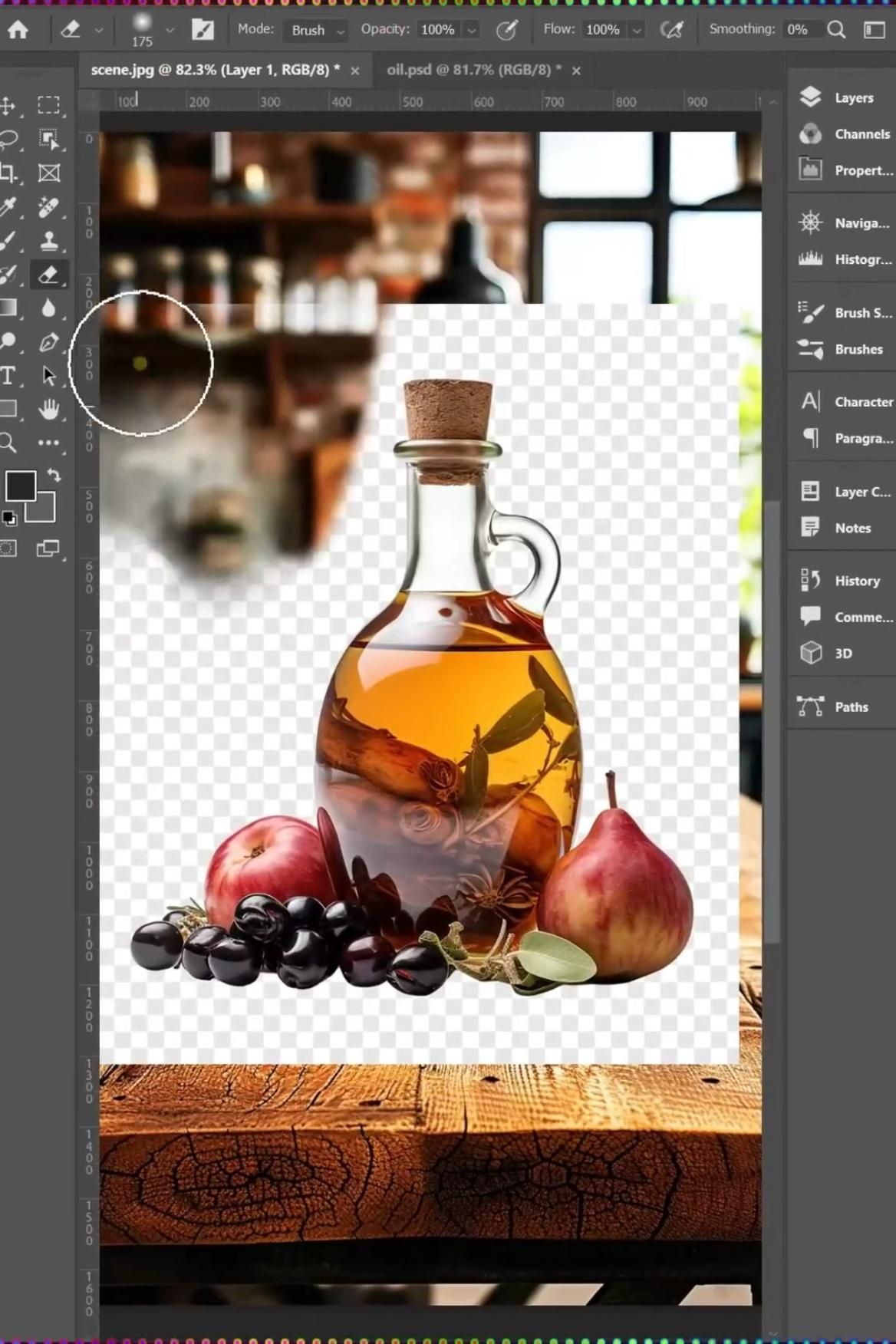Close the scene.jpg tab
The height and width of the screenshot is (1344, 896).
355,71
